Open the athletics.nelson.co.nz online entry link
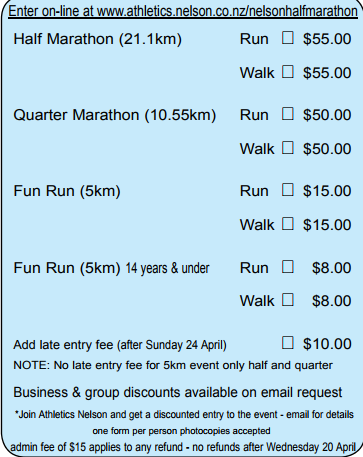The width and height of the screenshot is (363, 457). pyautogui.click(x=227, y=11)
